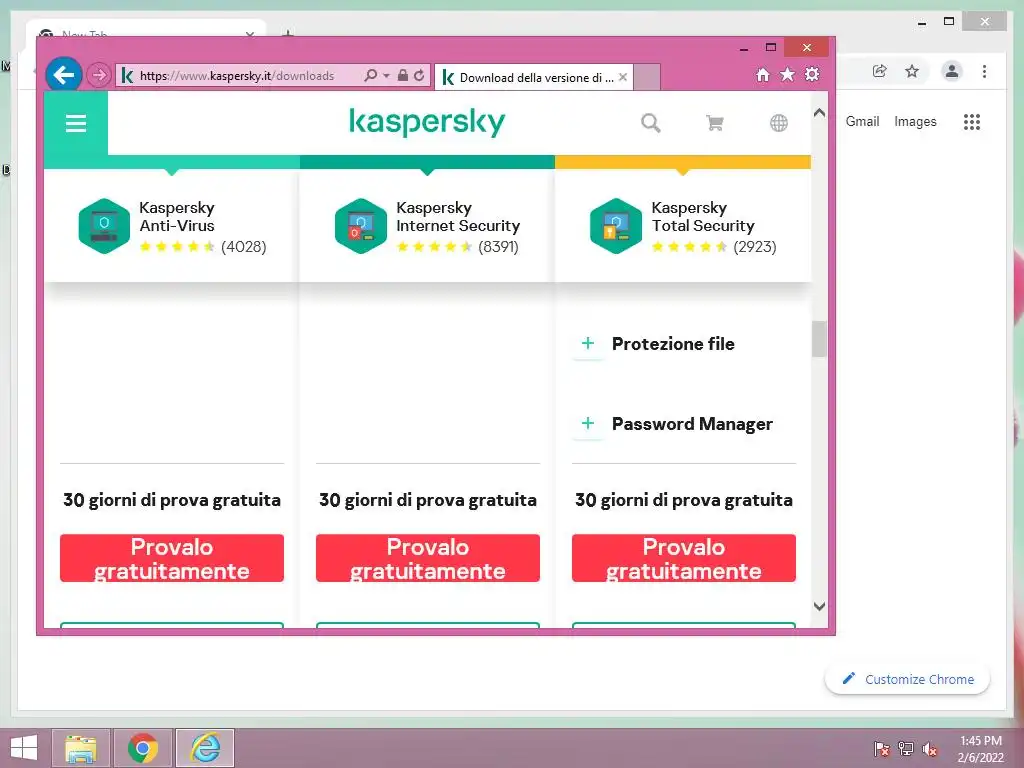Open Images link in Chrome window
This screenshot has height=768, width=1024.
click(x=915, y=121)
